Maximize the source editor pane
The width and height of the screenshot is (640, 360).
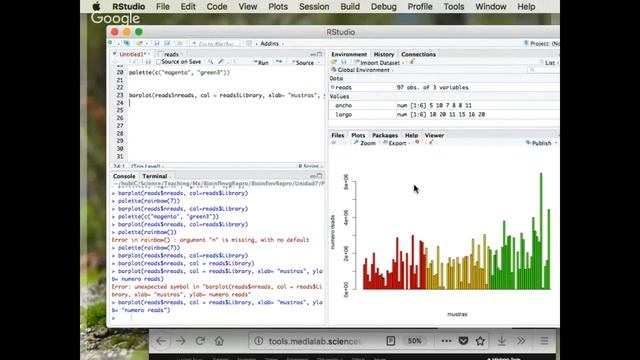point(320,54)
